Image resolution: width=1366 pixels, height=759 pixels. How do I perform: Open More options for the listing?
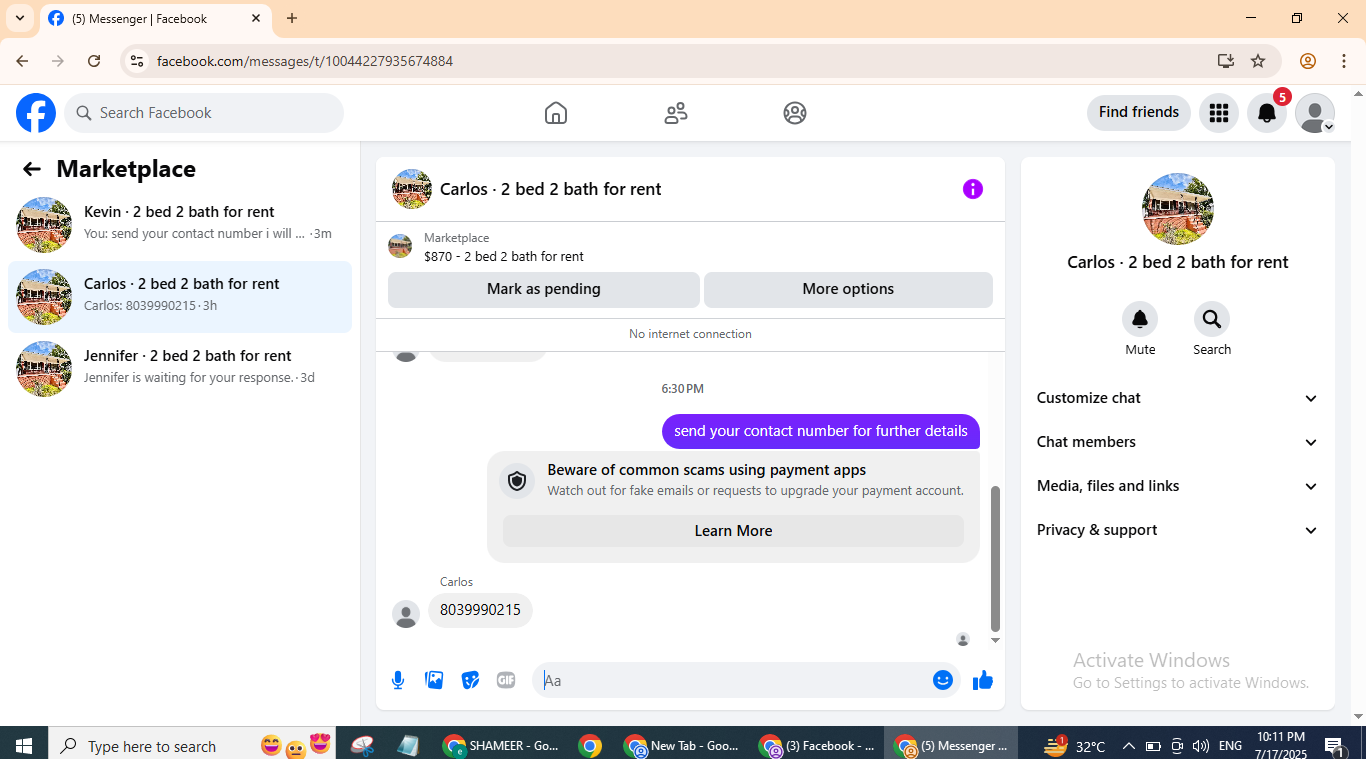click(848, 290)
